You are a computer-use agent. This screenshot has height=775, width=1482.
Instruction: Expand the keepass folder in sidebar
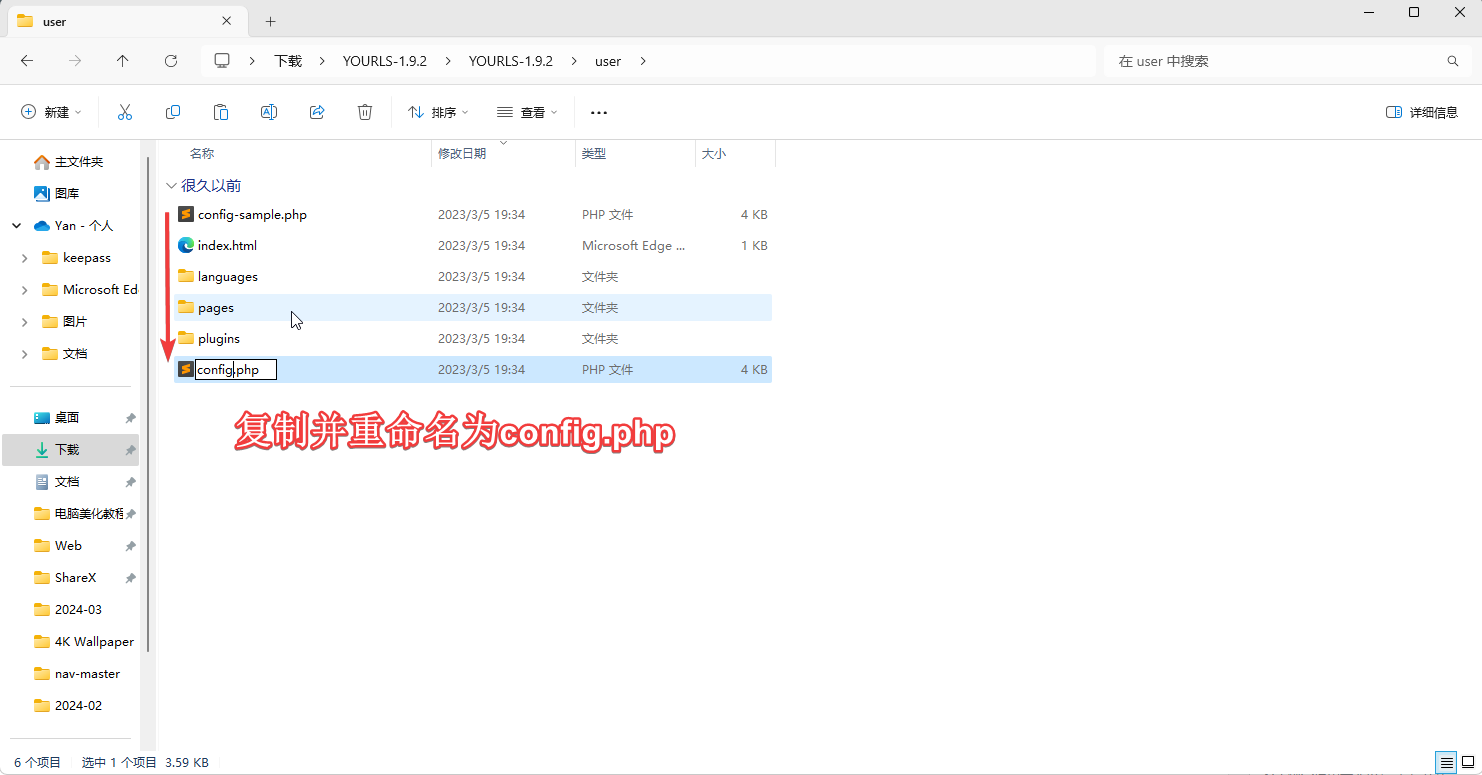pyautogui.click(x=24, y=258)
